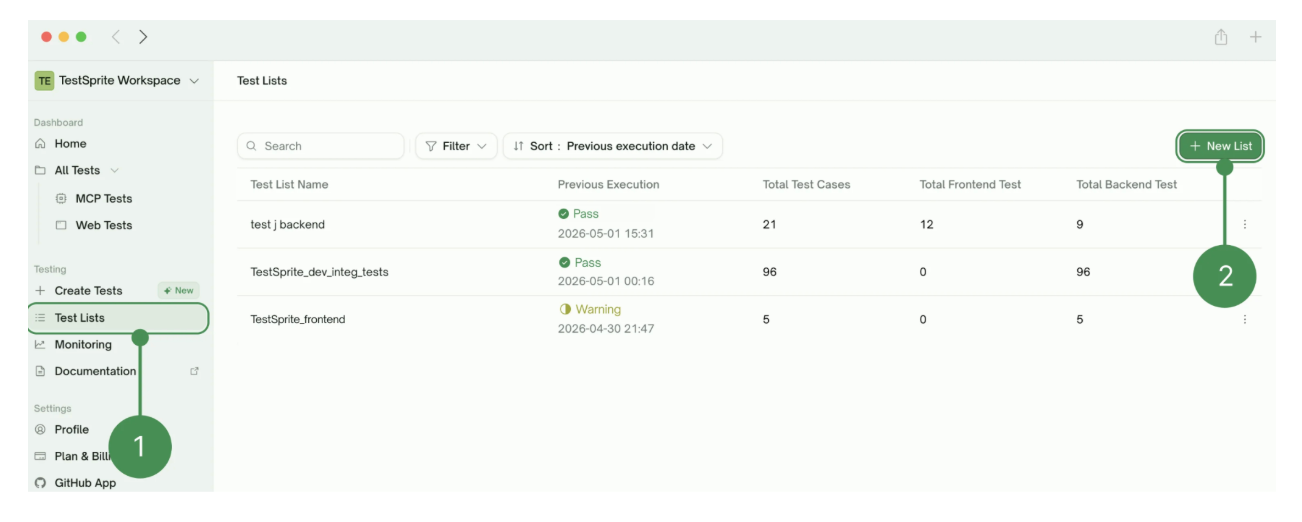Open the test j backend list

pos(287,225)
